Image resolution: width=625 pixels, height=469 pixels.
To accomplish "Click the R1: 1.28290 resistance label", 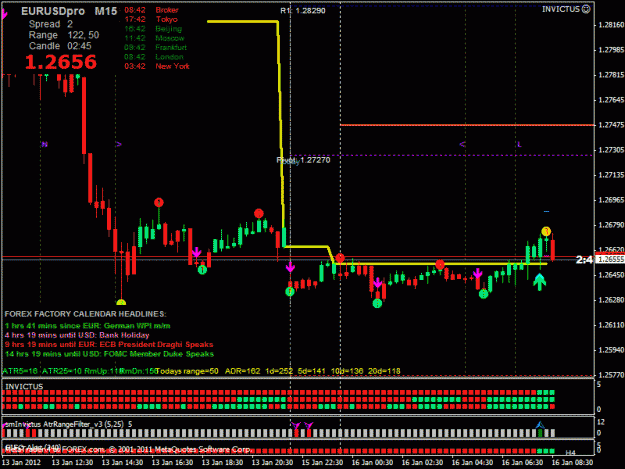I will pyautogui.click(x=303, y=11).
